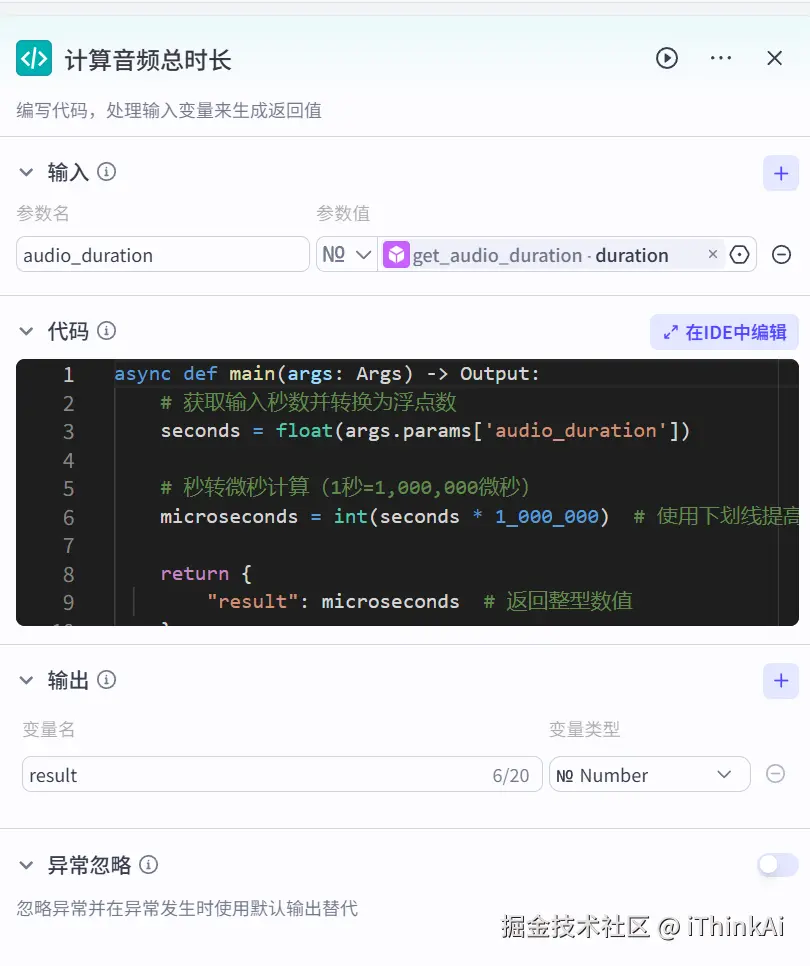Image resolution: width=810 pixels, height=966 pixels.
Task: Click the plugin icon inside get_audio_duration tag
Action: [396, 255]
